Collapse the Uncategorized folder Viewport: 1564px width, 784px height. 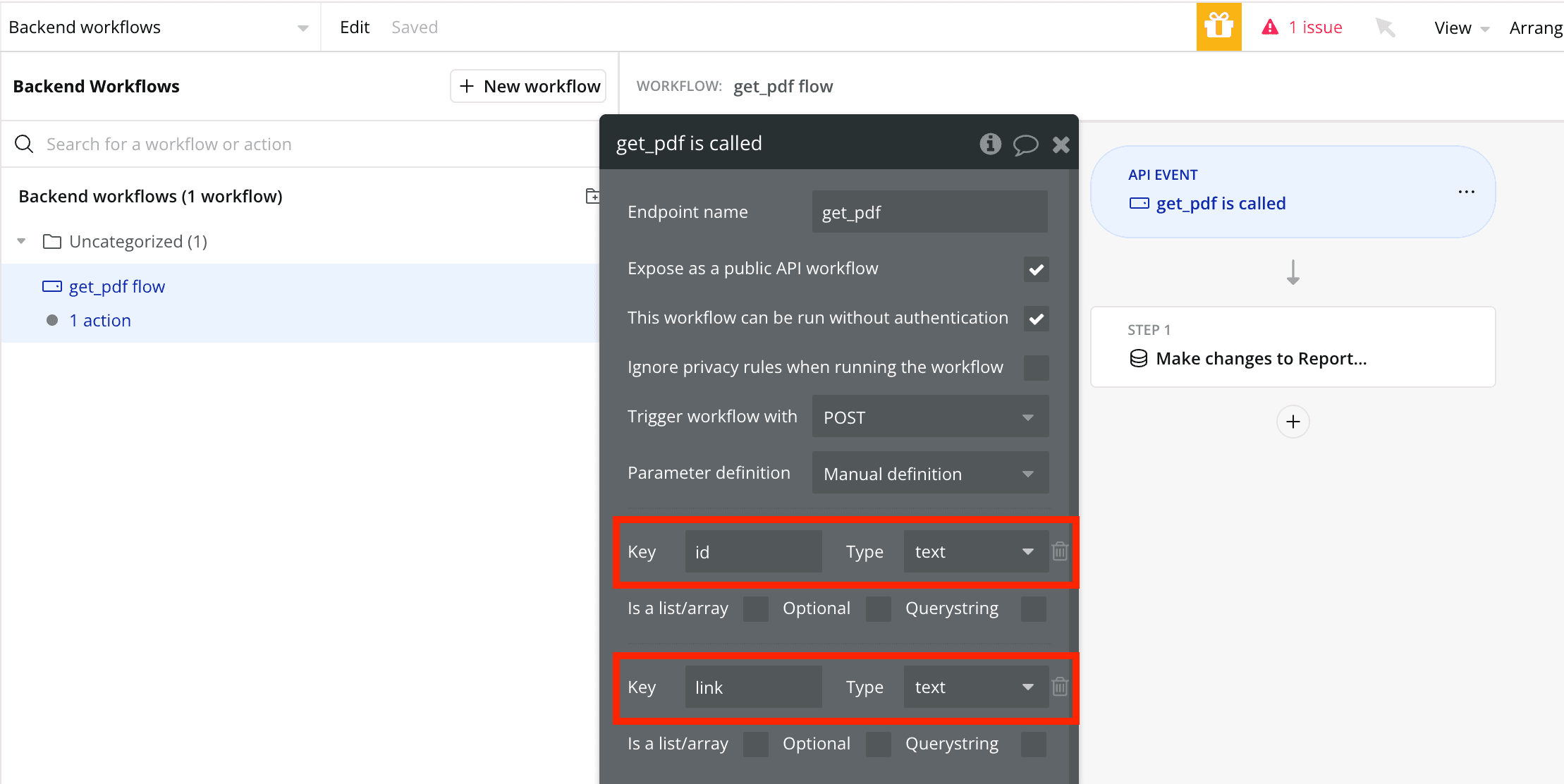click(22, 242)
